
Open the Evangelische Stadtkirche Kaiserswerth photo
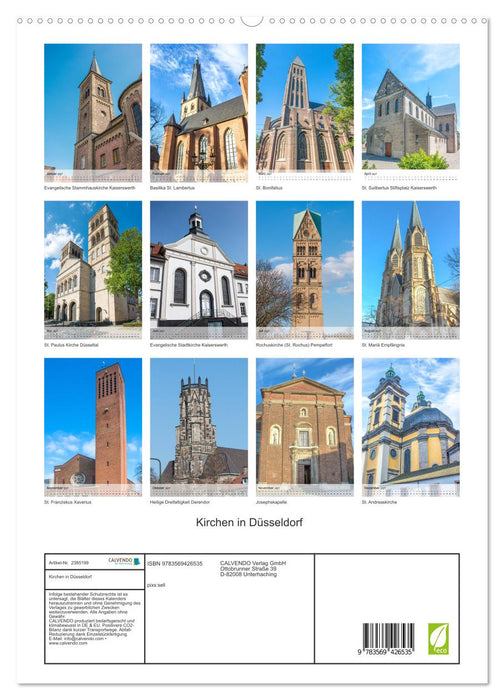pos(199,270)
